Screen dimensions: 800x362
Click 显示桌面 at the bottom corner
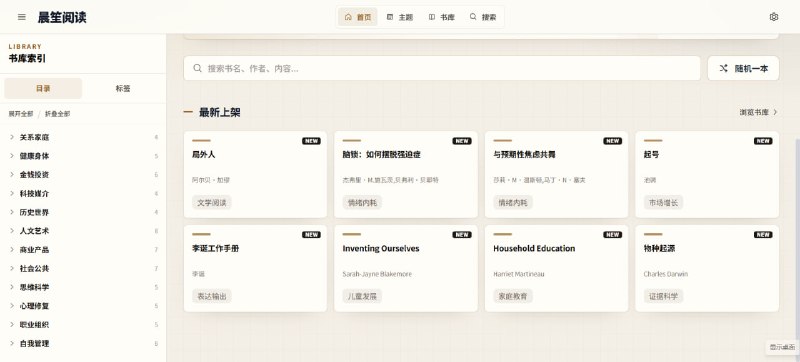coord(782,347)
